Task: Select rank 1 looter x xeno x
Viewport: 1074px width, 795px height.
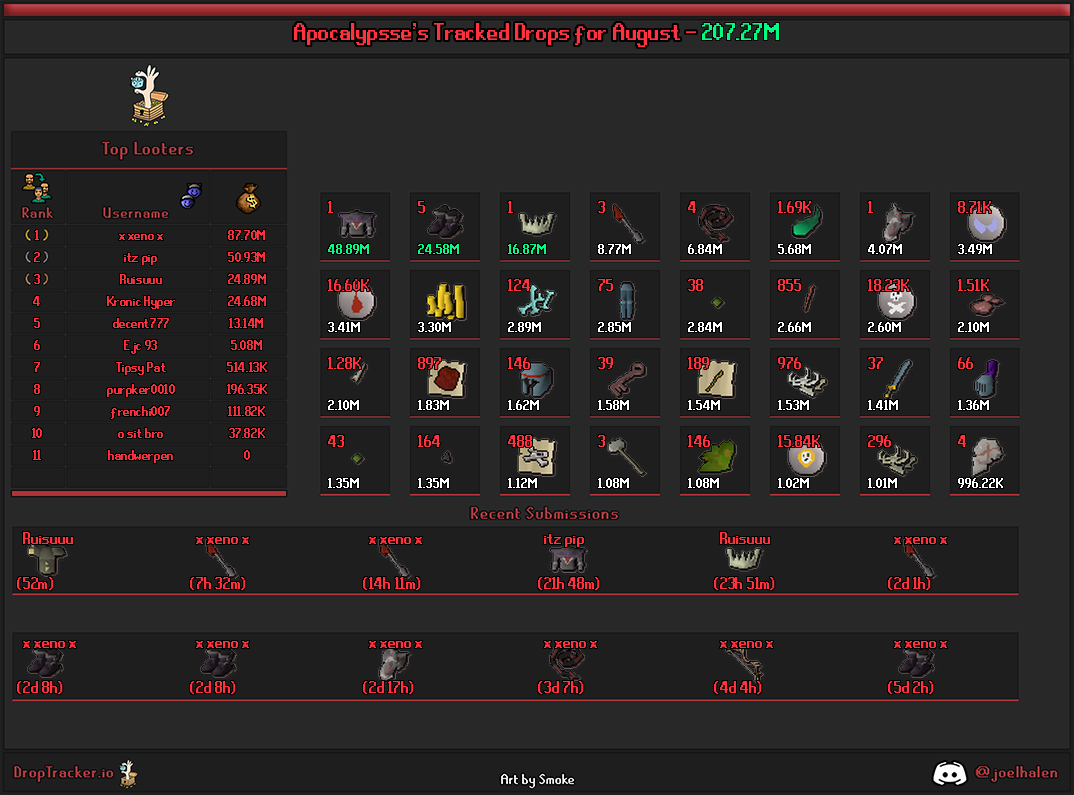Action: pos(149,236)
